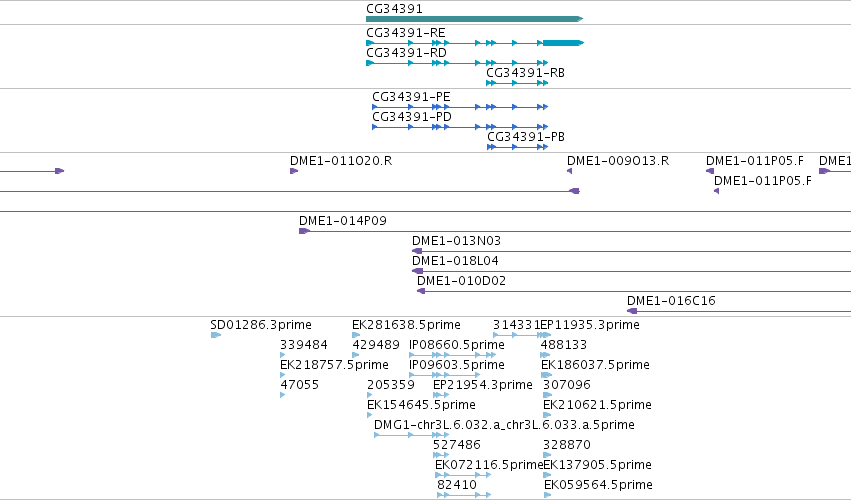Screen dimensions: 851x500
Task: Select the DME1-013N03 clone label
Action: click(x=456, y=242)
